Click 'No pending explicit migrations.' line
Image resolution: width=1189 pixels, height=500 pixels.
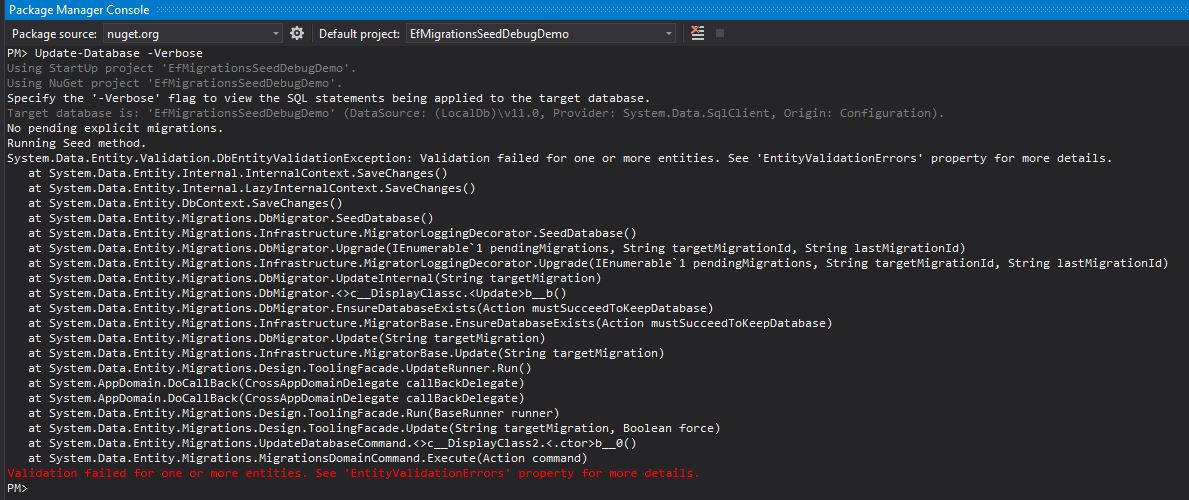click(115, 128)
